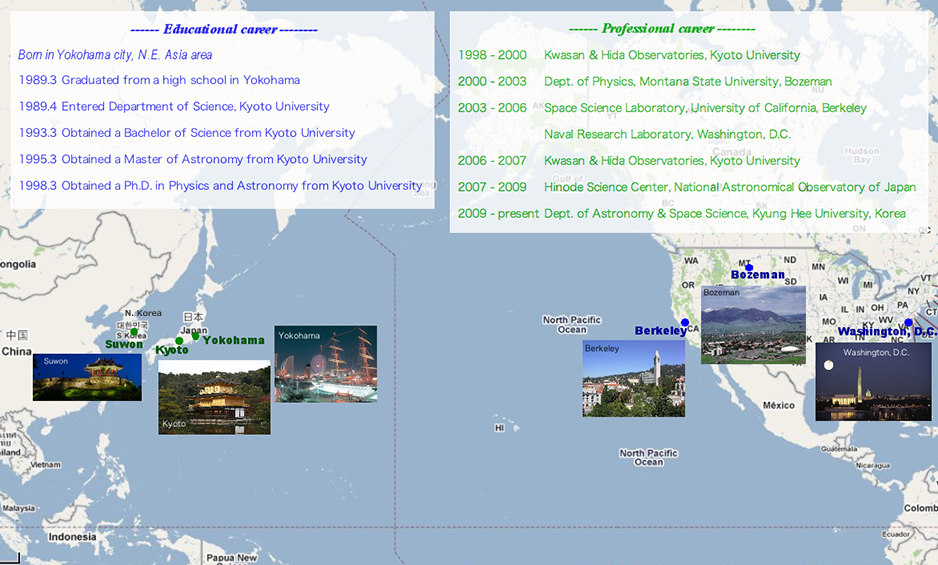Image resolution: width=938 pixels, height=565 pixels.
Task: Click the bold Yokohama map label
Action: point(234,340)
